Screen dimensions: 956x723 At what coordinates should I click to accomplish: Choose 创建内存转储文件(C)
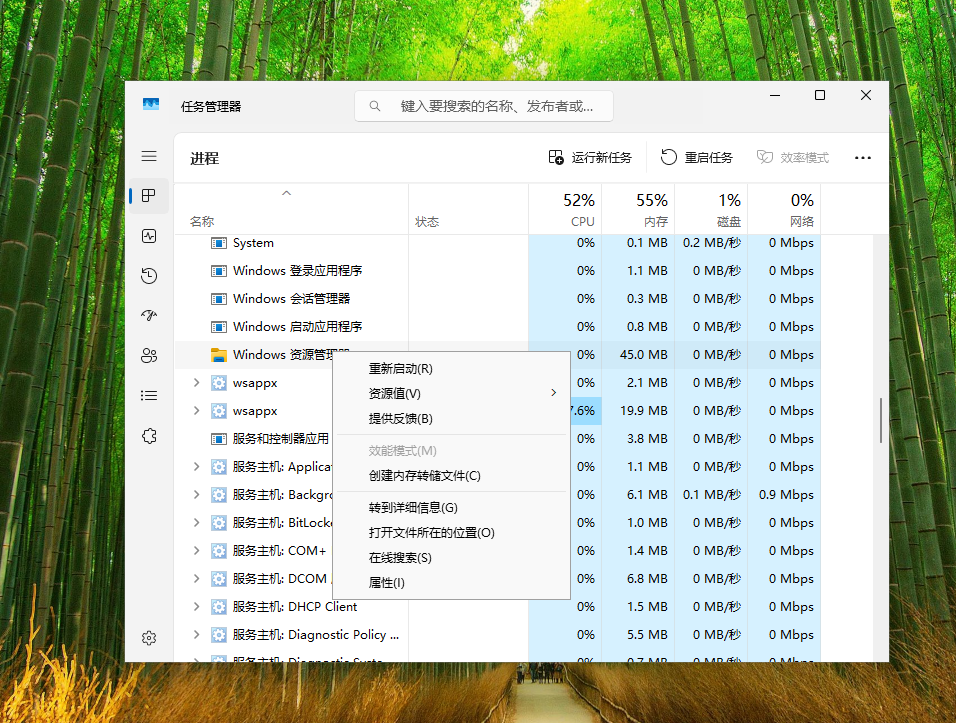click(451, 475)
